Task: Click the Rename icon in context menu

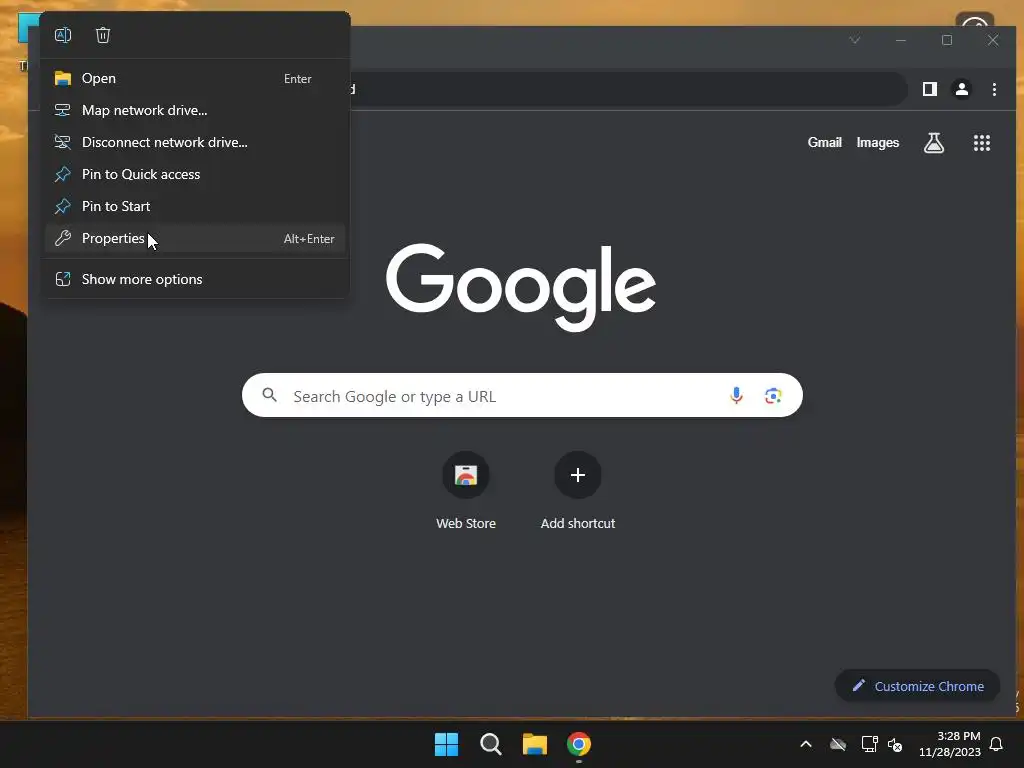Action: (x=63, y=35)
